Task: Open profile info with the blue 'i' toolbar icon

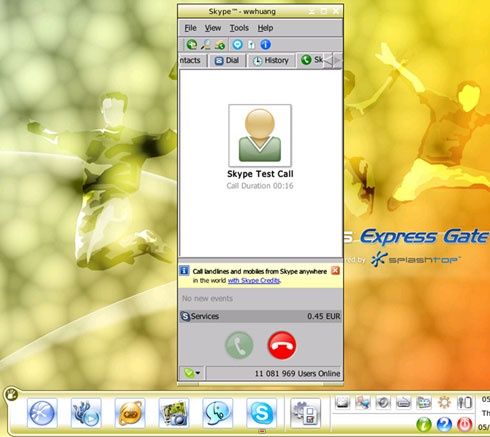Action: point(265,45)
